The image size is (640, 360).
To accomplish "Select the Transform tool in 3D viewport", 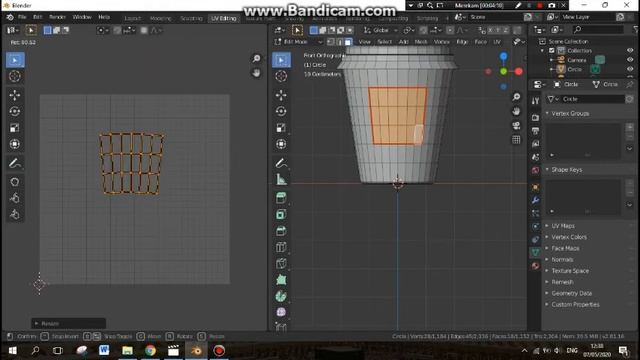I will pos(281,144).
